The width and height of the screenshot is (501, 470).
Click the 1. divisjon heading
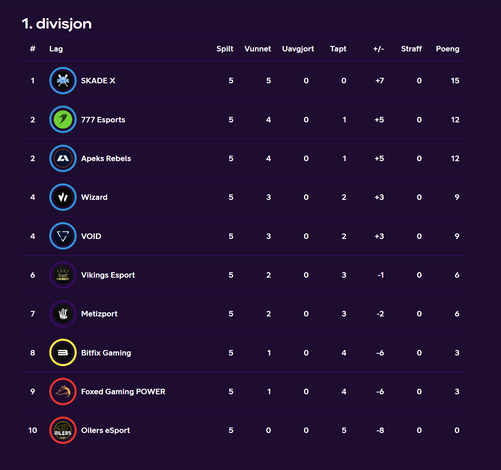tap(57, 24)
